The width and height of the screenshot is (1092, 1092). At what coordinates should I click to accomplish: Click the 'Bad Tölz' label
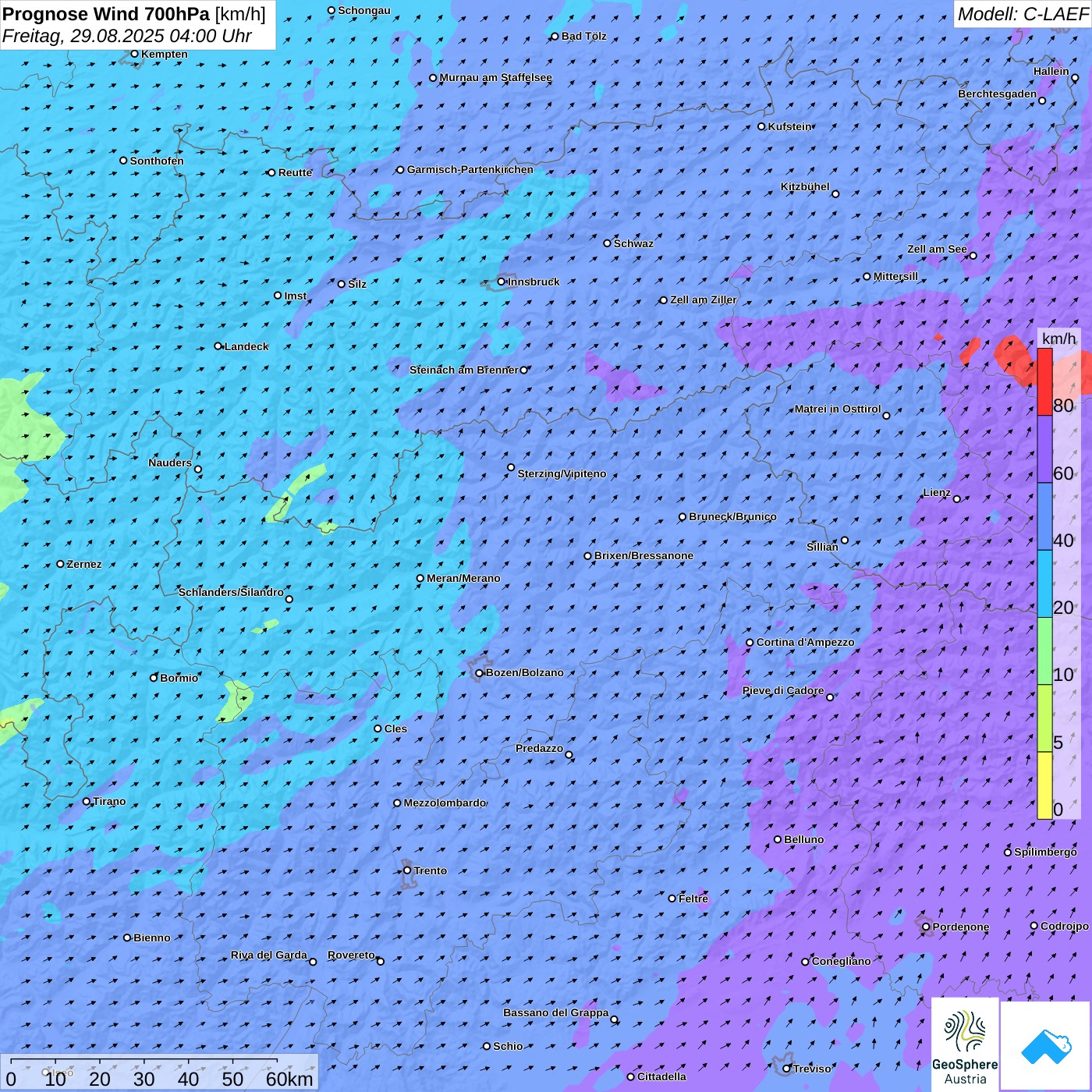click(x=583, y=36)
